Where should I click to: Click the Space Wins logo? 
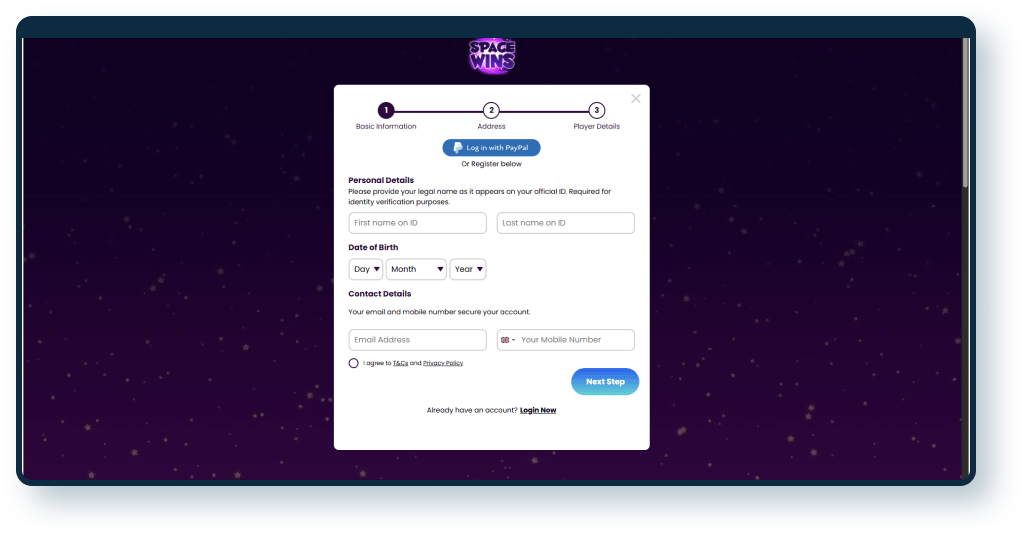[491, 57]
